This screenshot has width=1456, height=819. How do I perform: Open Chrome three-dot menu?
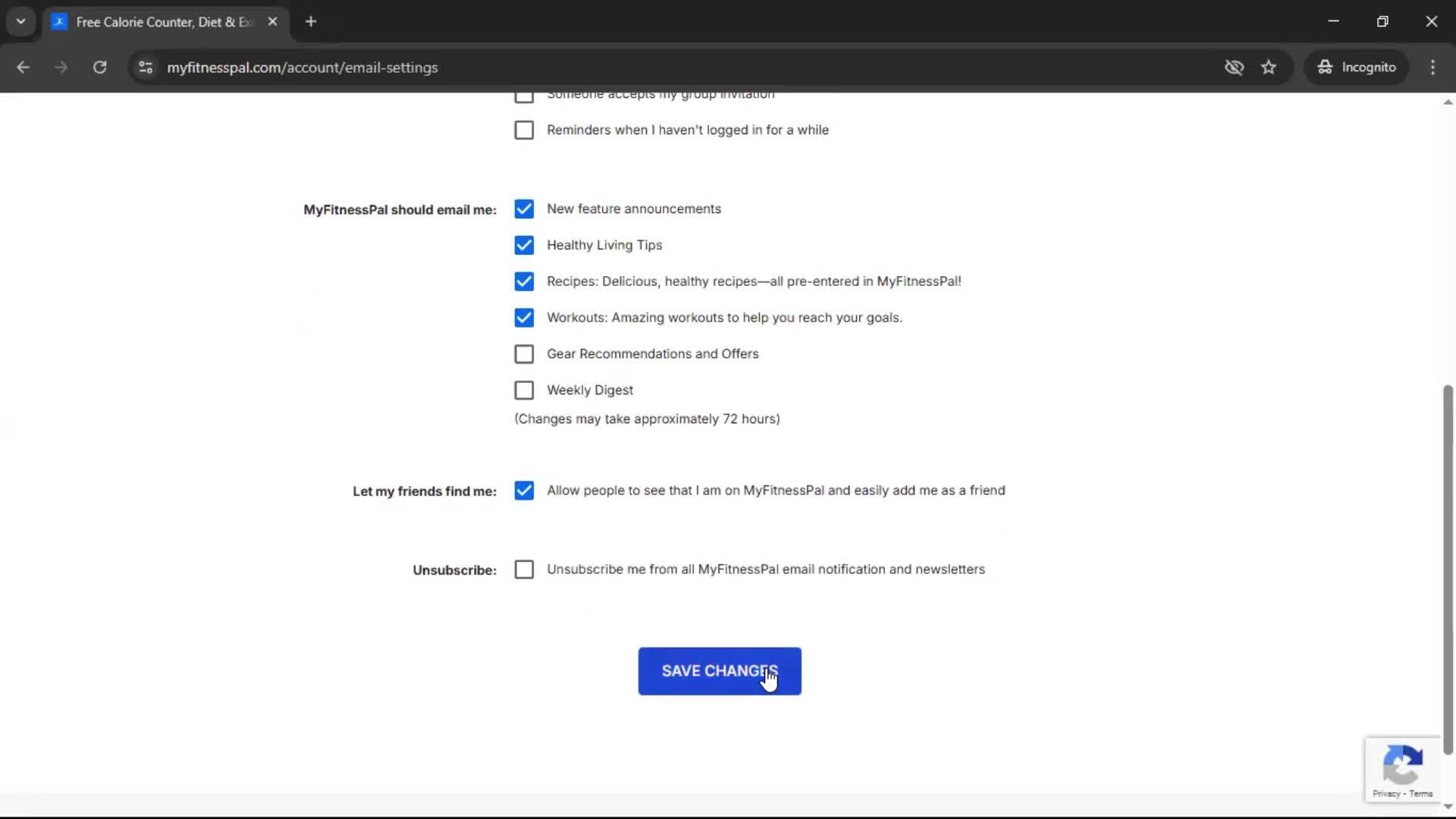(1432, 67)
